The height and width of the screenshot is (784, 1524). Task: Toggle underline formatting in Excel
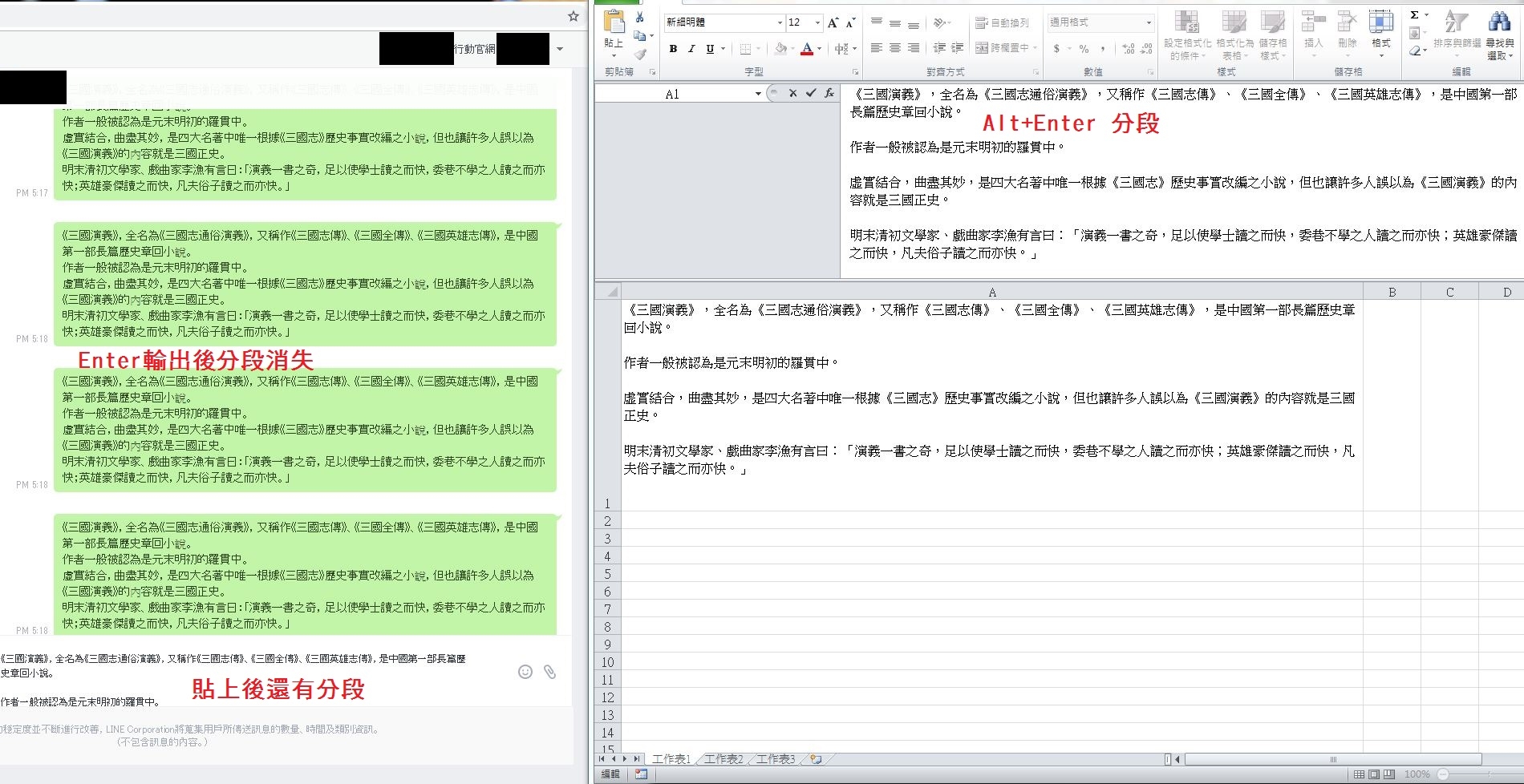click(x=710, y=49)
